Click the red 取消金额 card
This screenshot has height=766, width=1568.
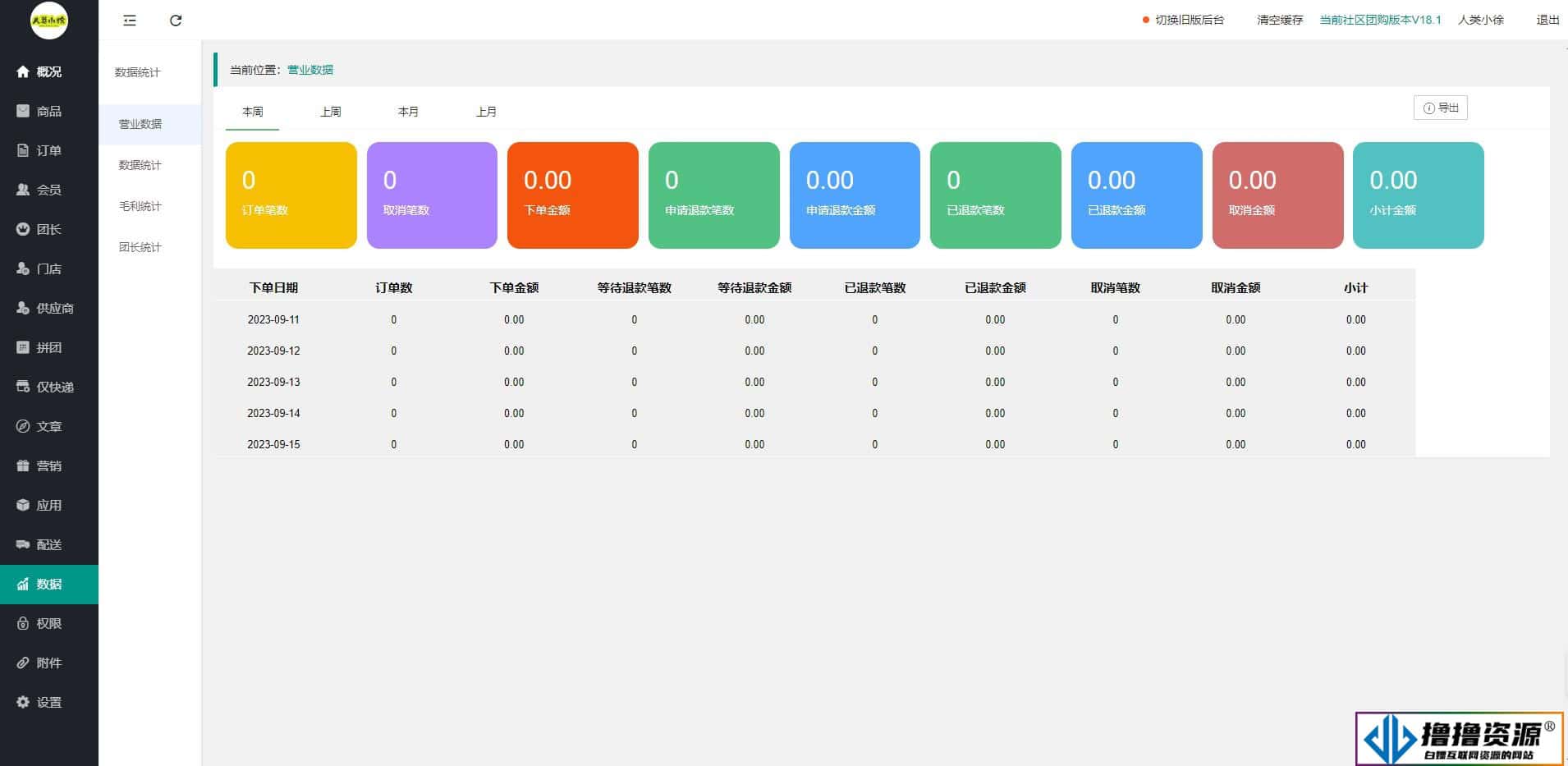[1278, 195]
